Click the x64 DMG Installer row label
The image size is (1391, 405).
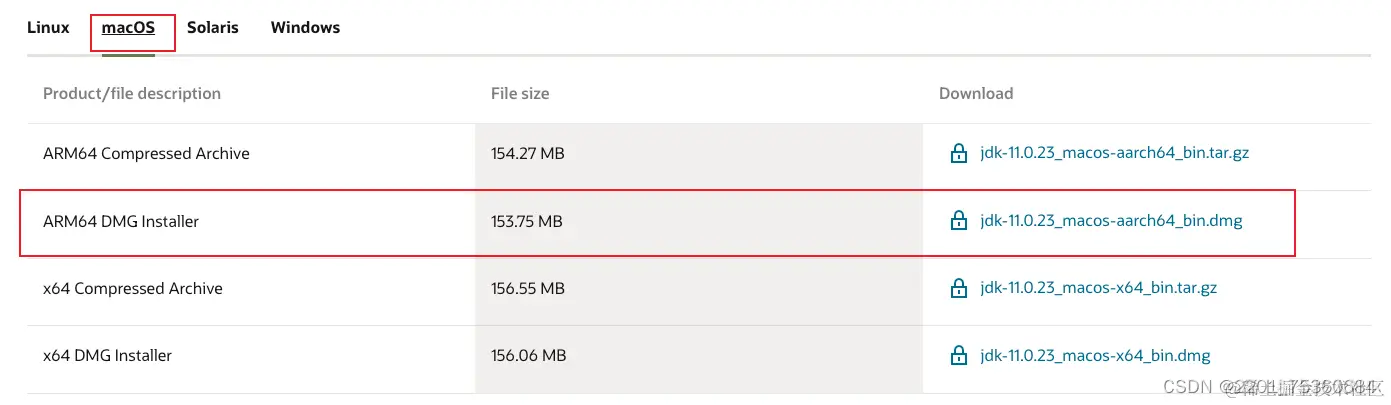tap(108, 355)
